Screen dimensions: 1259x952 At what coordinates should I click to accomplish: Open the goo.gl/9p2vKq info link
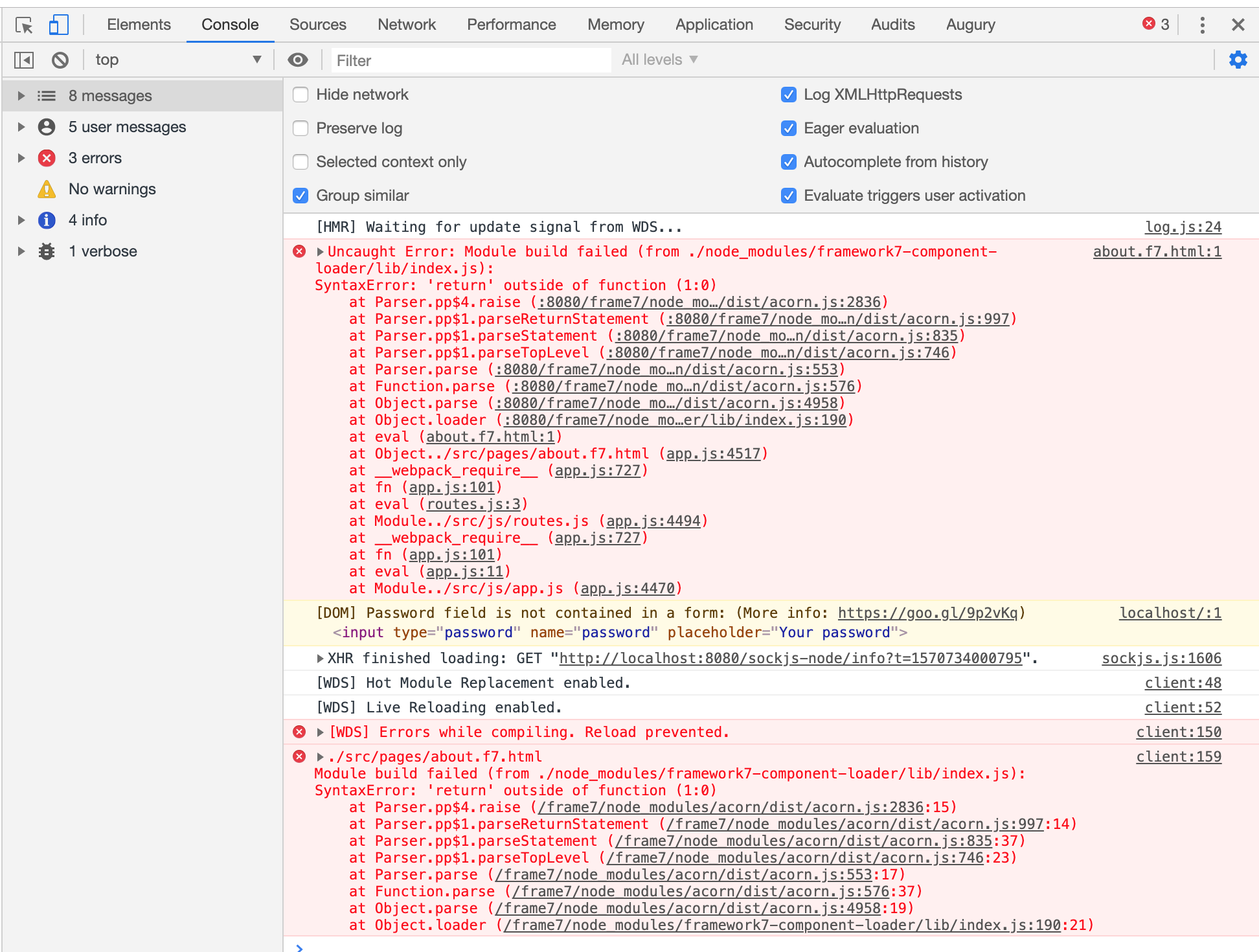click(927, 613)
